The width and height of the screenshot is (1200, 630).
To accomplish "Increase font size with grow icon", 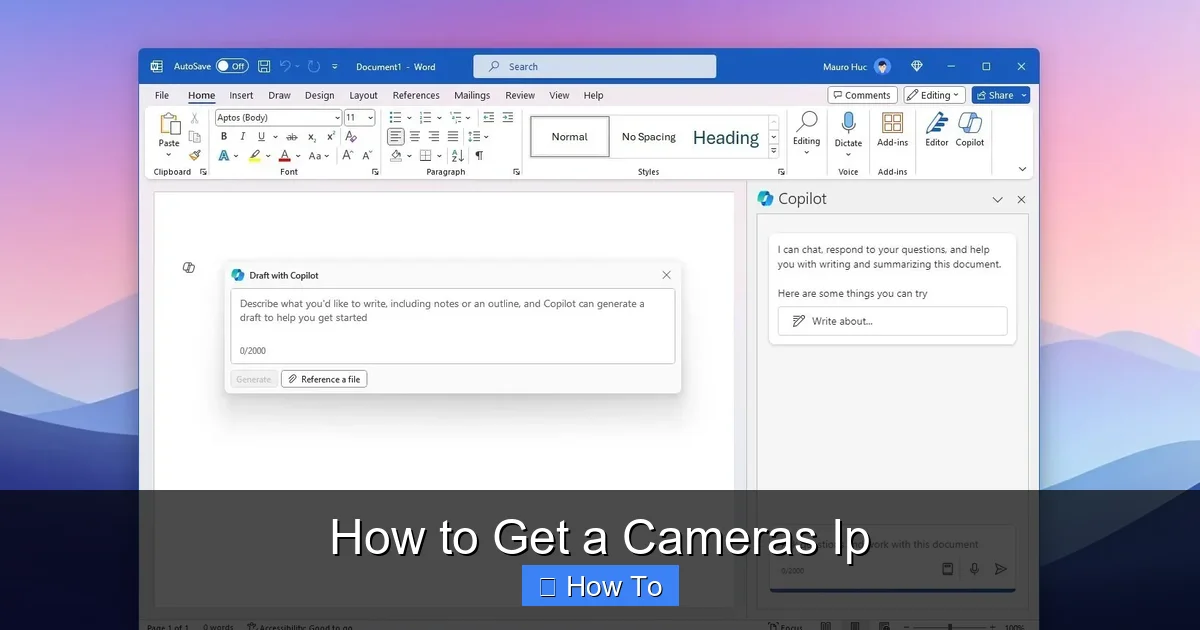I will point(348,156).
